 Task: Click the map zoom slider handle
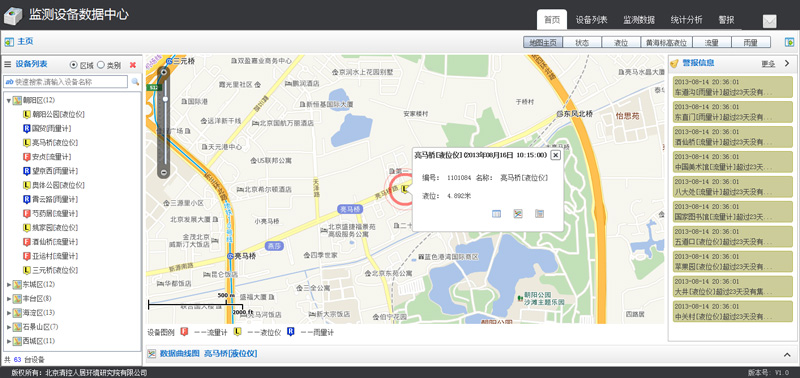click(165, 98)
